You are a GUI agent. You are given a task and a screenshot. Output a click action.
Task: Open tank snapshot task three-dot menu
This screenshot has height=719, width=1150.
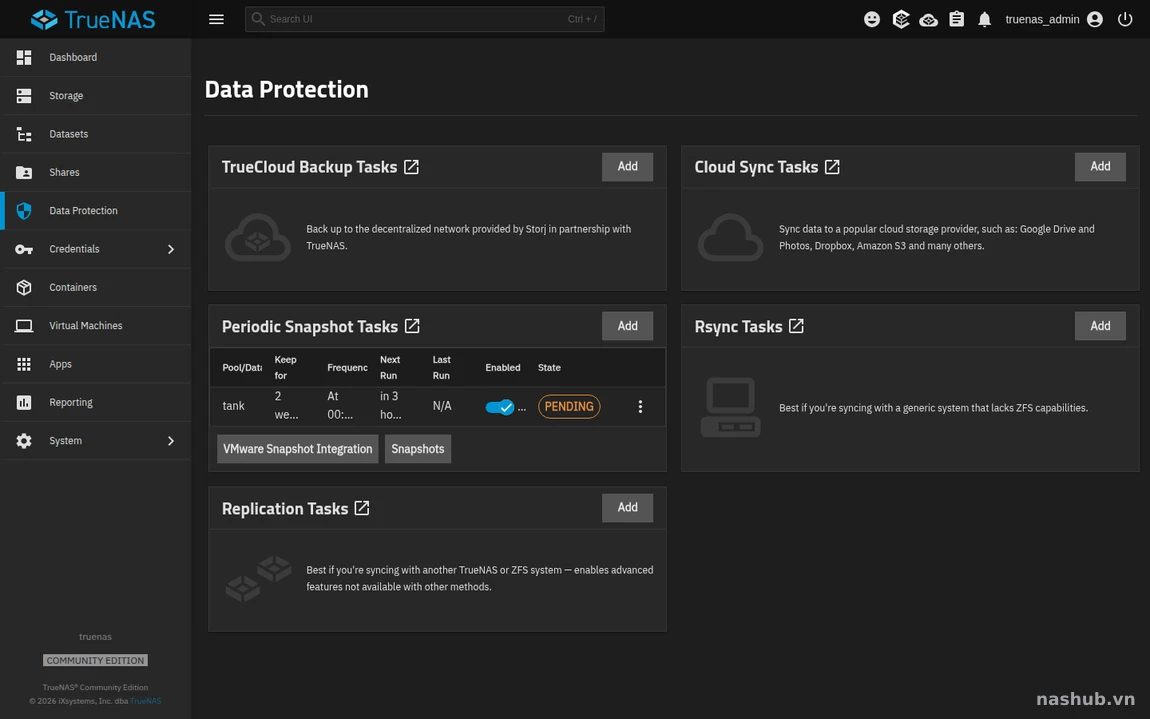pos(640,406)
